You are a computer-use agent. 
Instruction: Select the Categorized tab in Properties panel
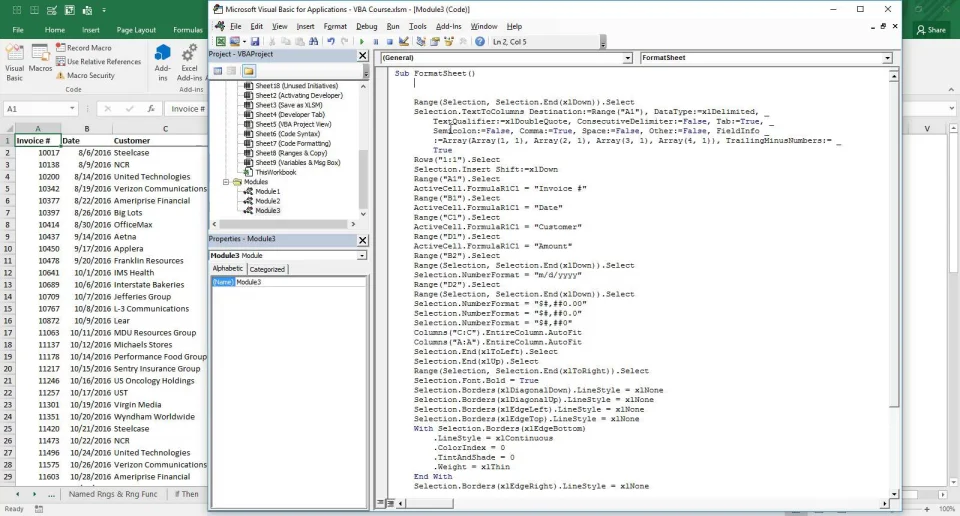pos(267,269)
